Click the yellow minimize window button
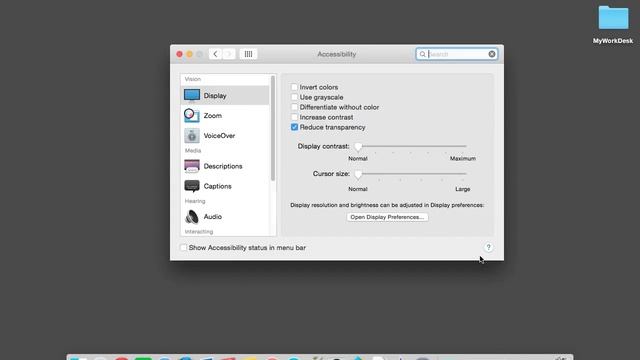The height and width of the screenshot is (360, 640). [189, 54]
